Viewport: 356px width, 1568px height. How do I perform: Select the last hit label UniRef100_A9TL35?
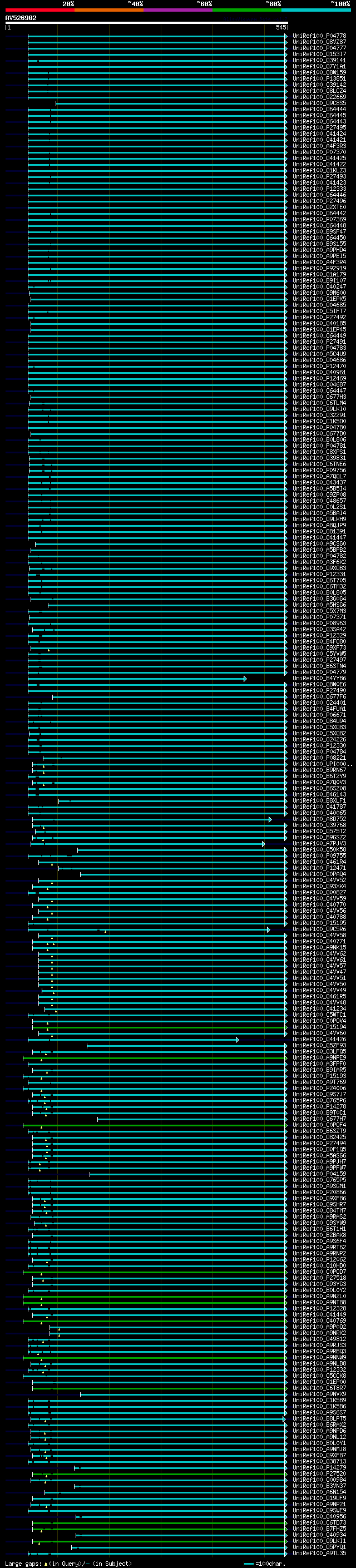[x=319, y=1554]
